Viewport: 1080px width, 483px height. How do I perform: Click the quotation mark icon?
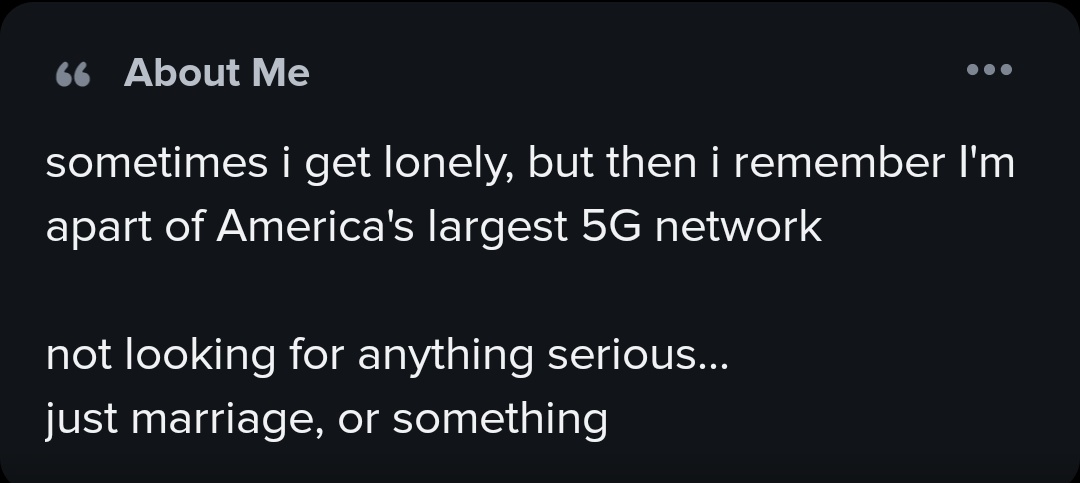point(73,74)
